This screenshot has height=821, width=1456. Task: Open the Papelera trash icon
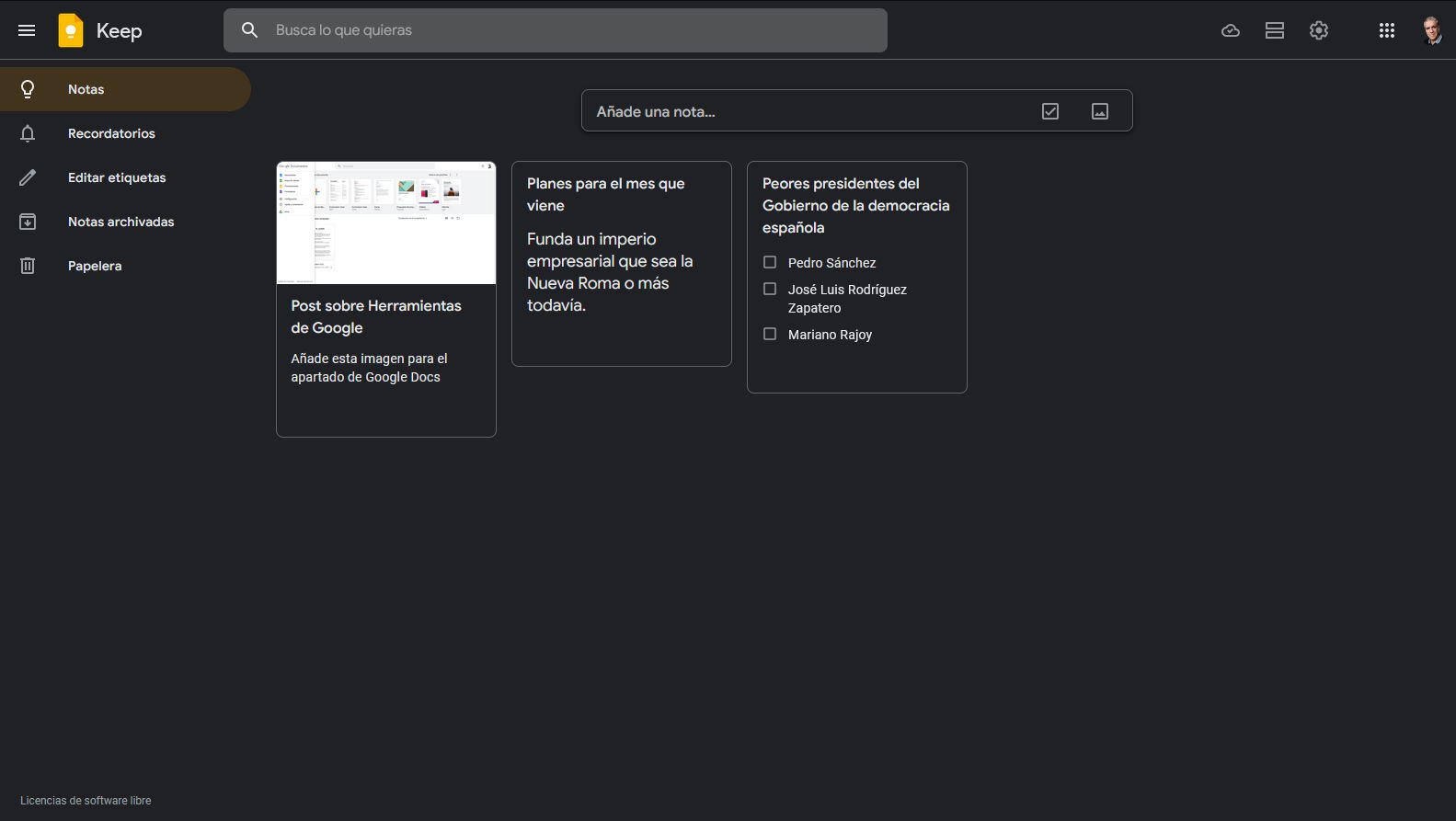tap(28, 266)
